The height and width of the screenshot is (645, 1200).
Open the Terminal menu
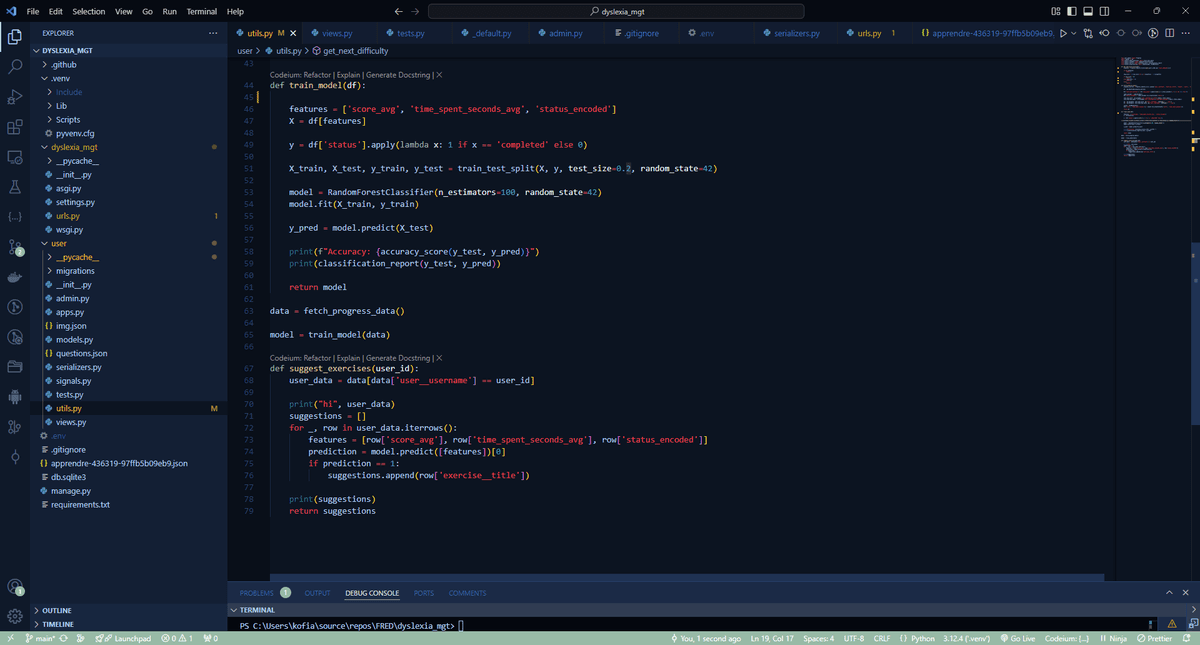coord(202,11)
